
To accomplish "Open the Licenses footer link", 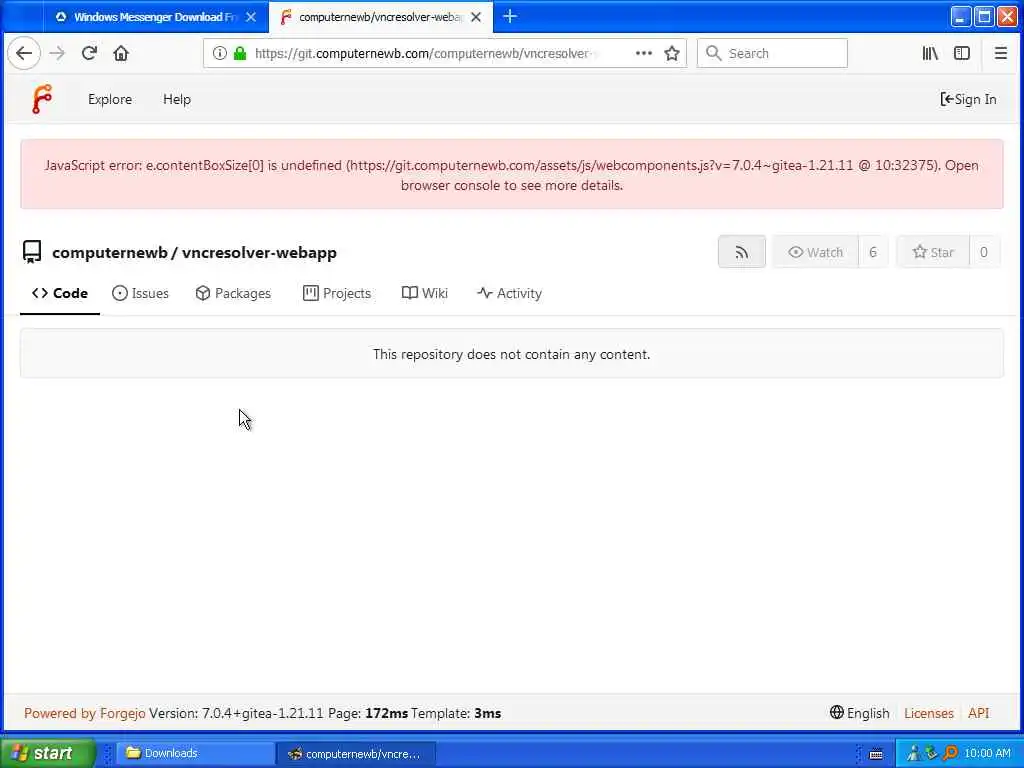I will tap(929, 713).
